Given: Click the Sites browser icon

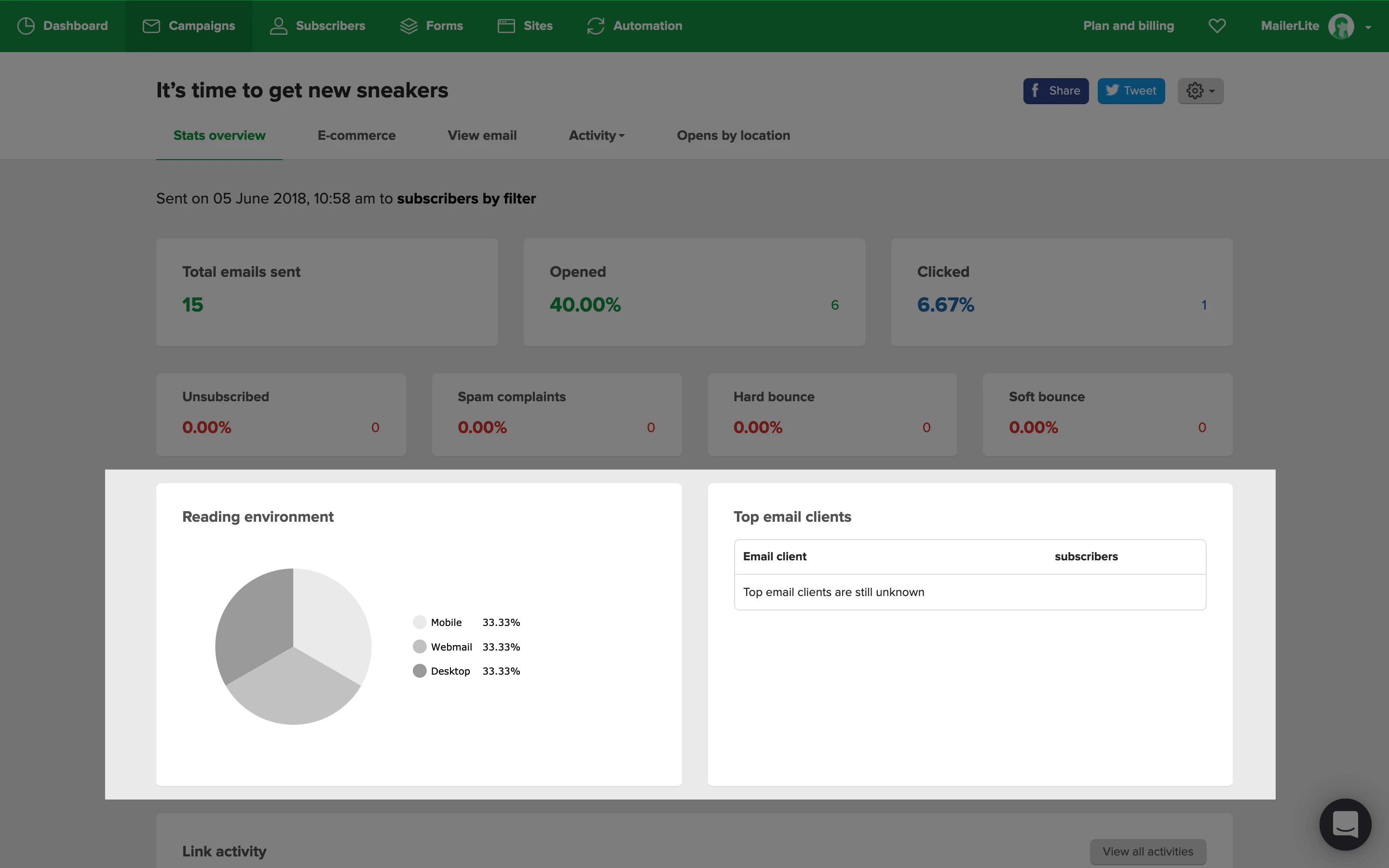Looking at the screenshot, I should click(x=505, y=26).
